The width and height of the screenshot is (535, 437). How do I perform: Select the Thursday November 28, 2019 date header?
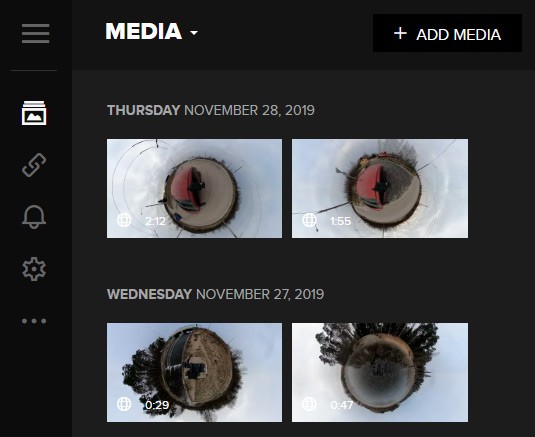pyautogui.click(x=211, y=111)
